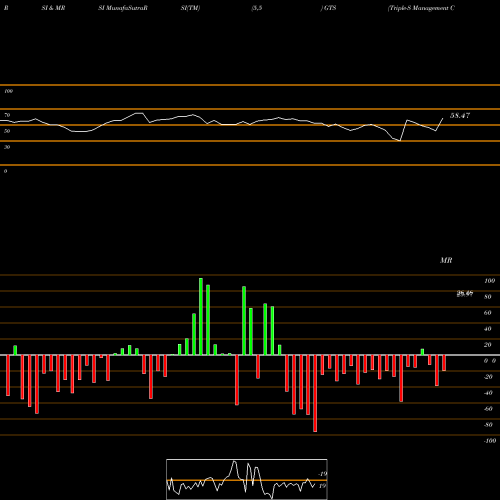This screenshot has width=500, height=500.
Task: Click the 'SI & MR' header text
Action: (53, 8)
